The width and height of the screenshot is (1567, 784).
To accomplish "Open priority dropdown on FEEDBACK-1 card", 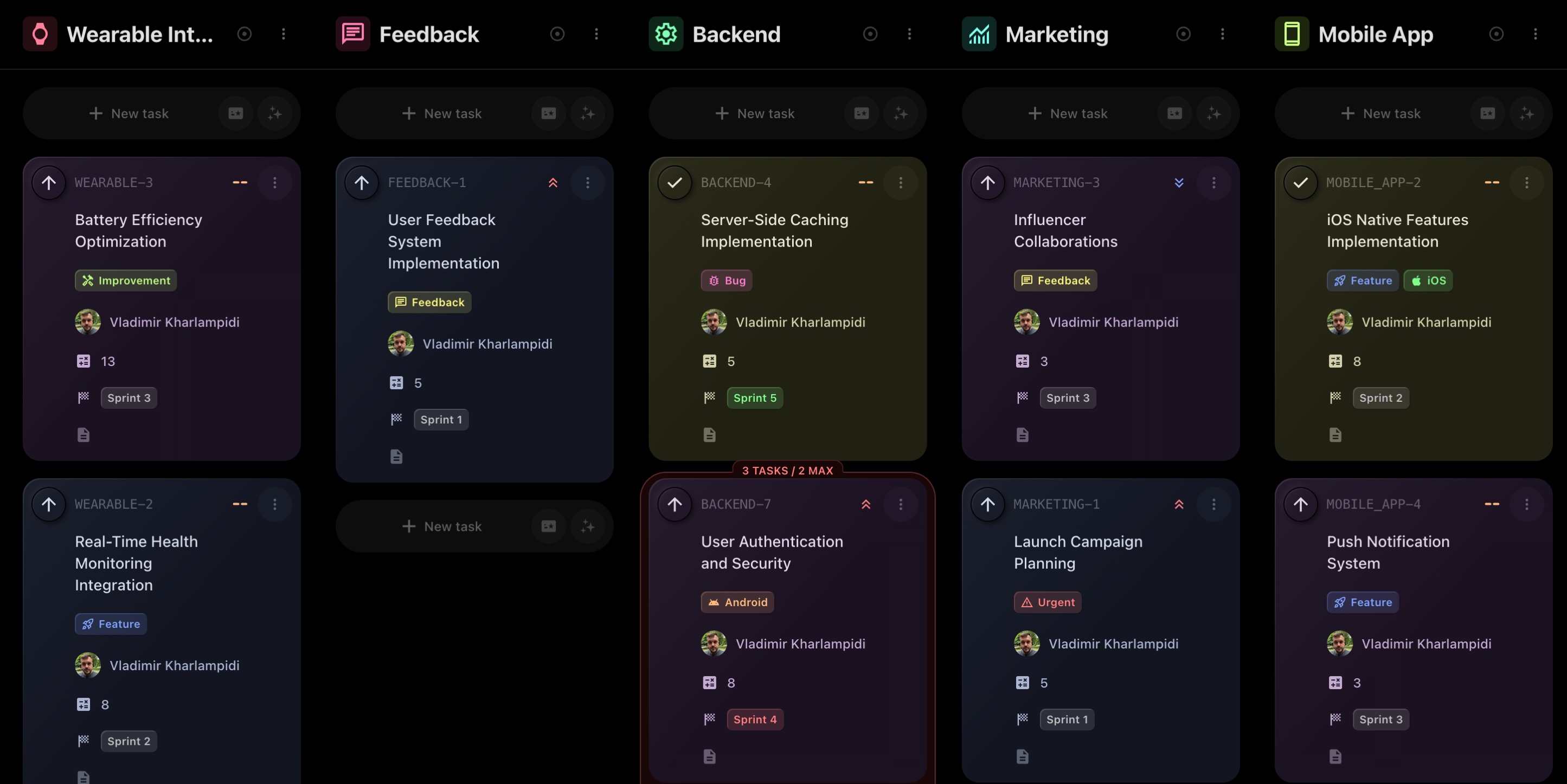I will pos(553,183).
